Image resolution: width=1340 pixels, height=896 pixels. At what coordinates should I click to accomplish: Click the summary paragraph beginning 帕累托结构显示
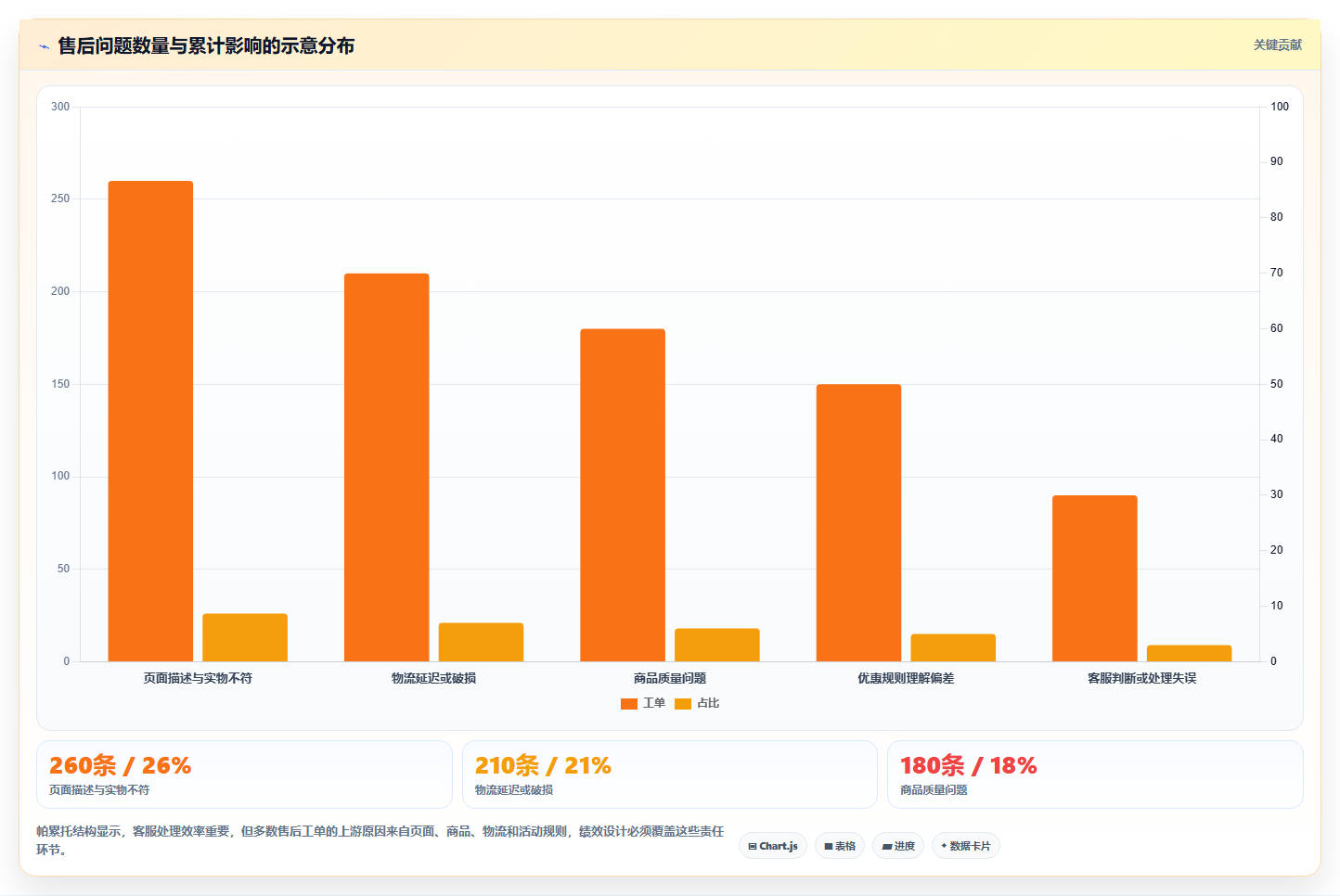pos(380,840)
